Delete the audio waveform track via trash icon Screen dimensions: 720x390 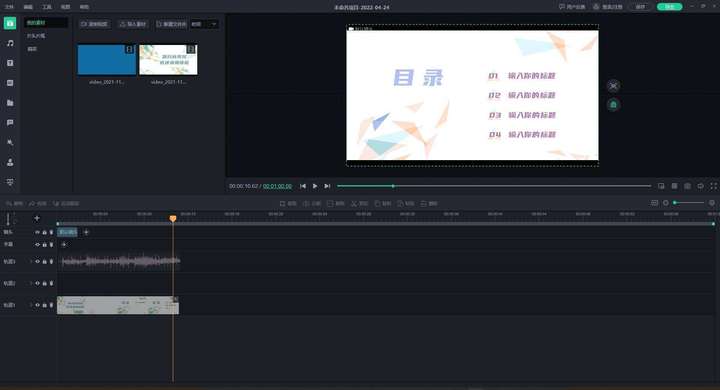tap(51, 261)
